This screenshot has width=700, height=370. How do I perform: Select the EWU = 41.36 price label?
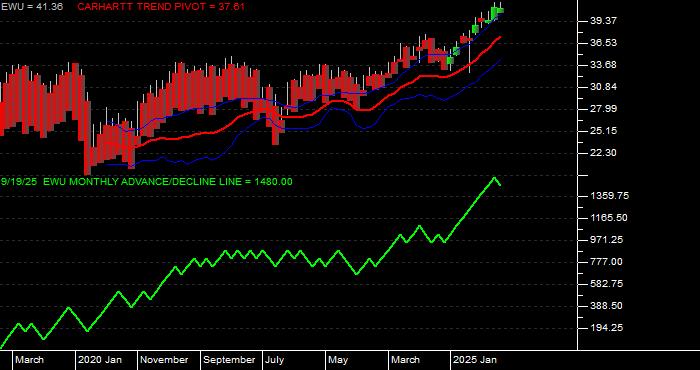click(32, 7)
